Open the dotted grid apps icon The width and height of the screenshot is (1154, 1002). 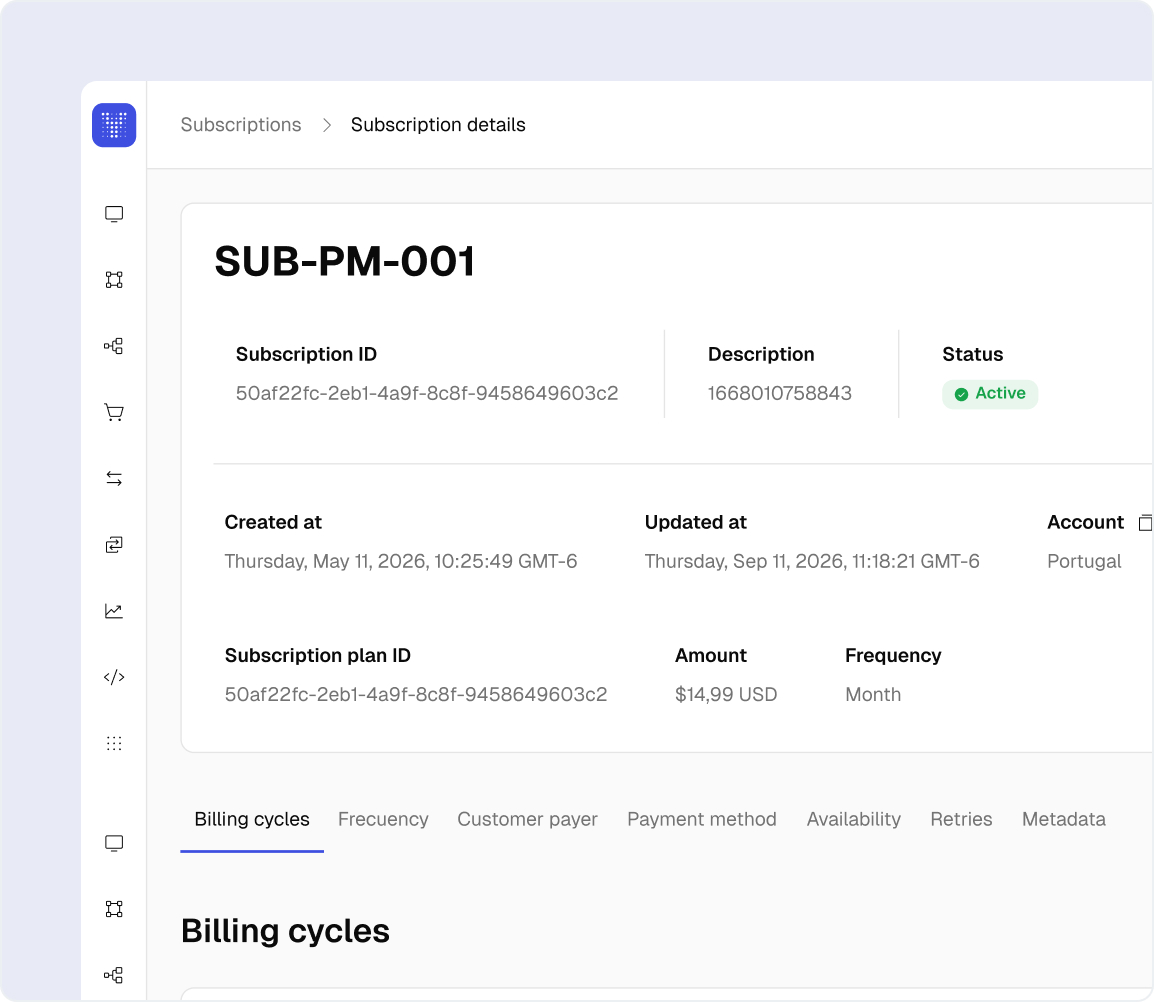(x=114, y=743)
